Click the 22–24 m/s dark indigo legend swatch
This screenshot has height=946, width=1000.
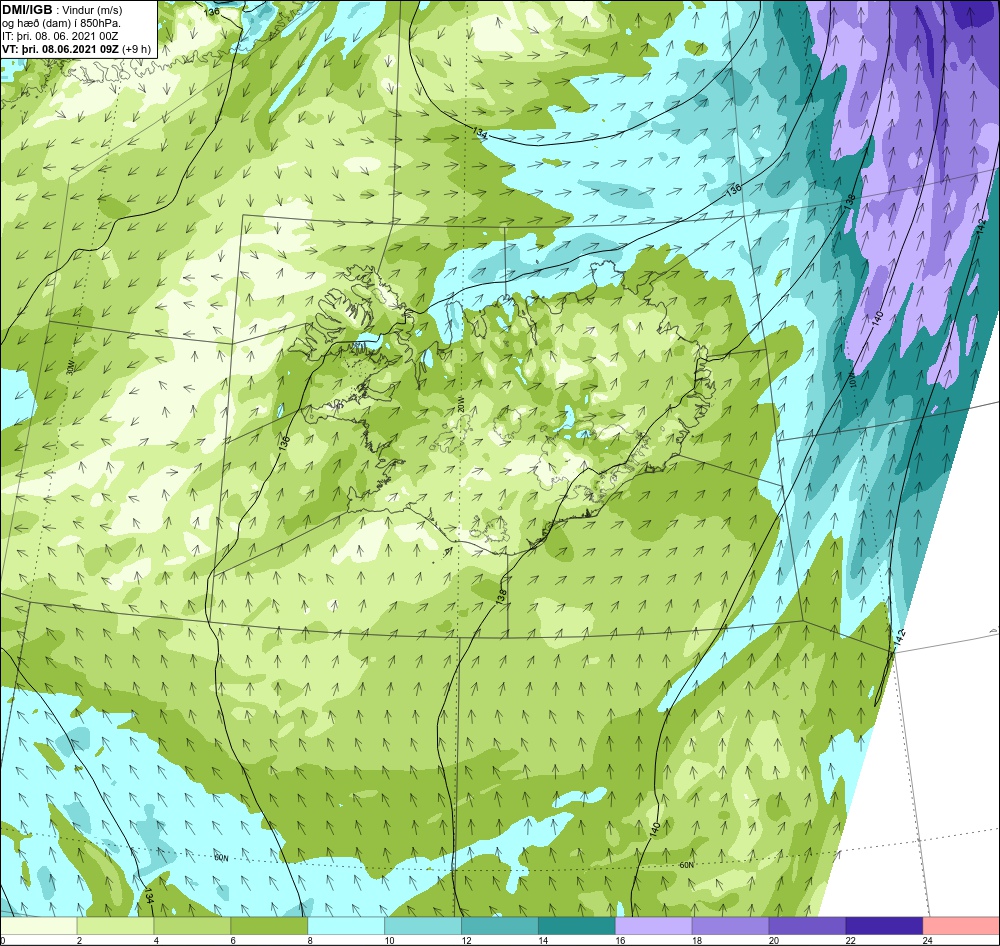click(885, 926)
